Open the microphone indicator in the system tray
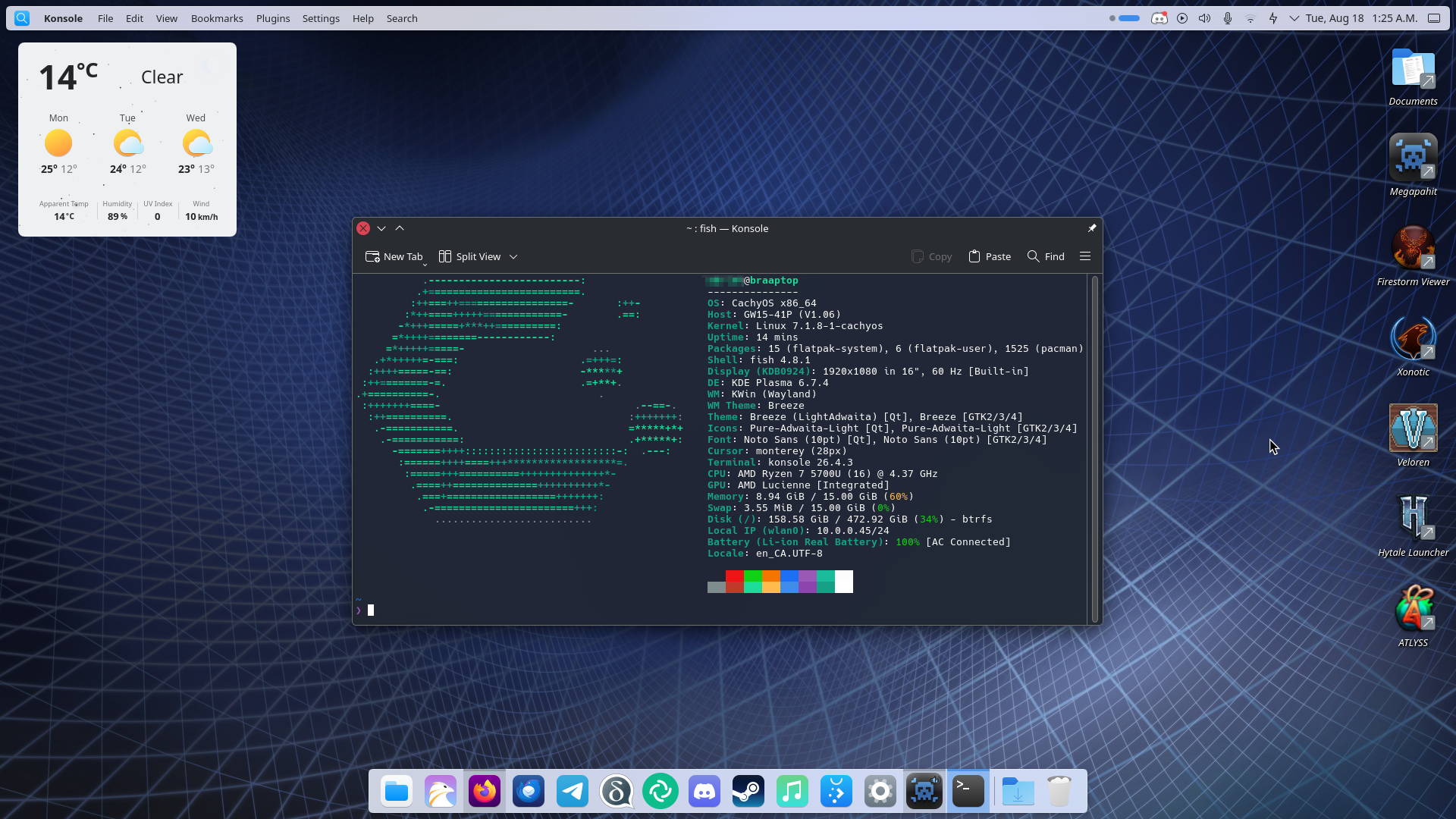Screen dimensions: 1456x819 pos(1228,18)
